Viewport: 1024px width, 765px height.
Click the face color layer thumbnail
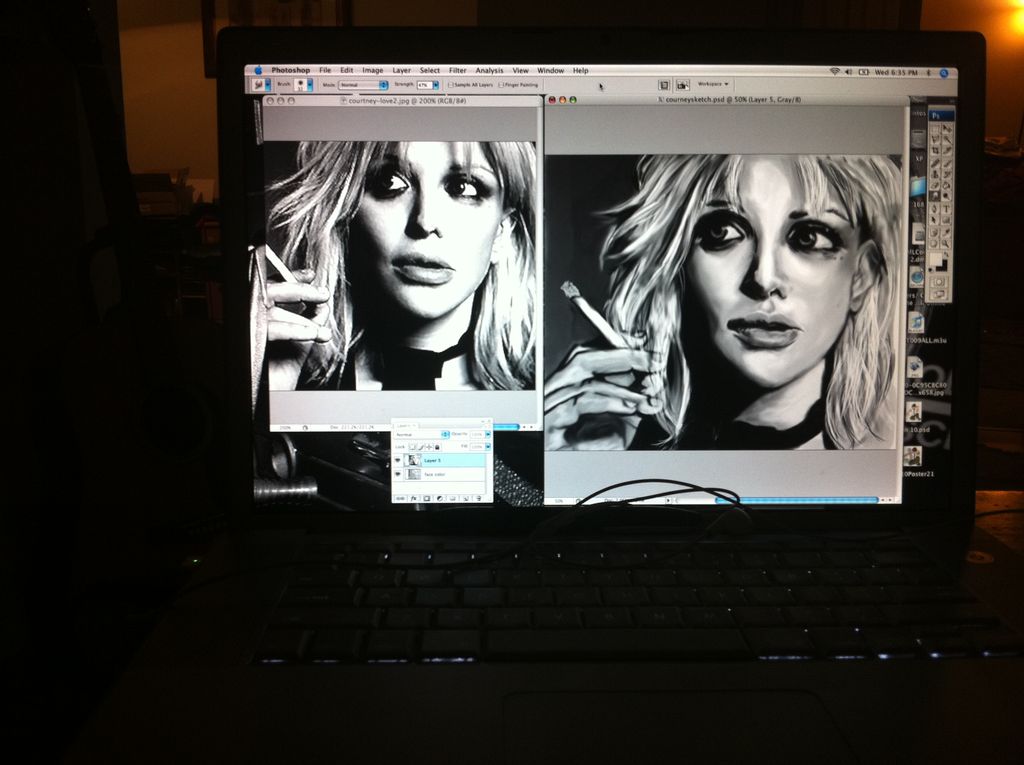tap(413, 474)
